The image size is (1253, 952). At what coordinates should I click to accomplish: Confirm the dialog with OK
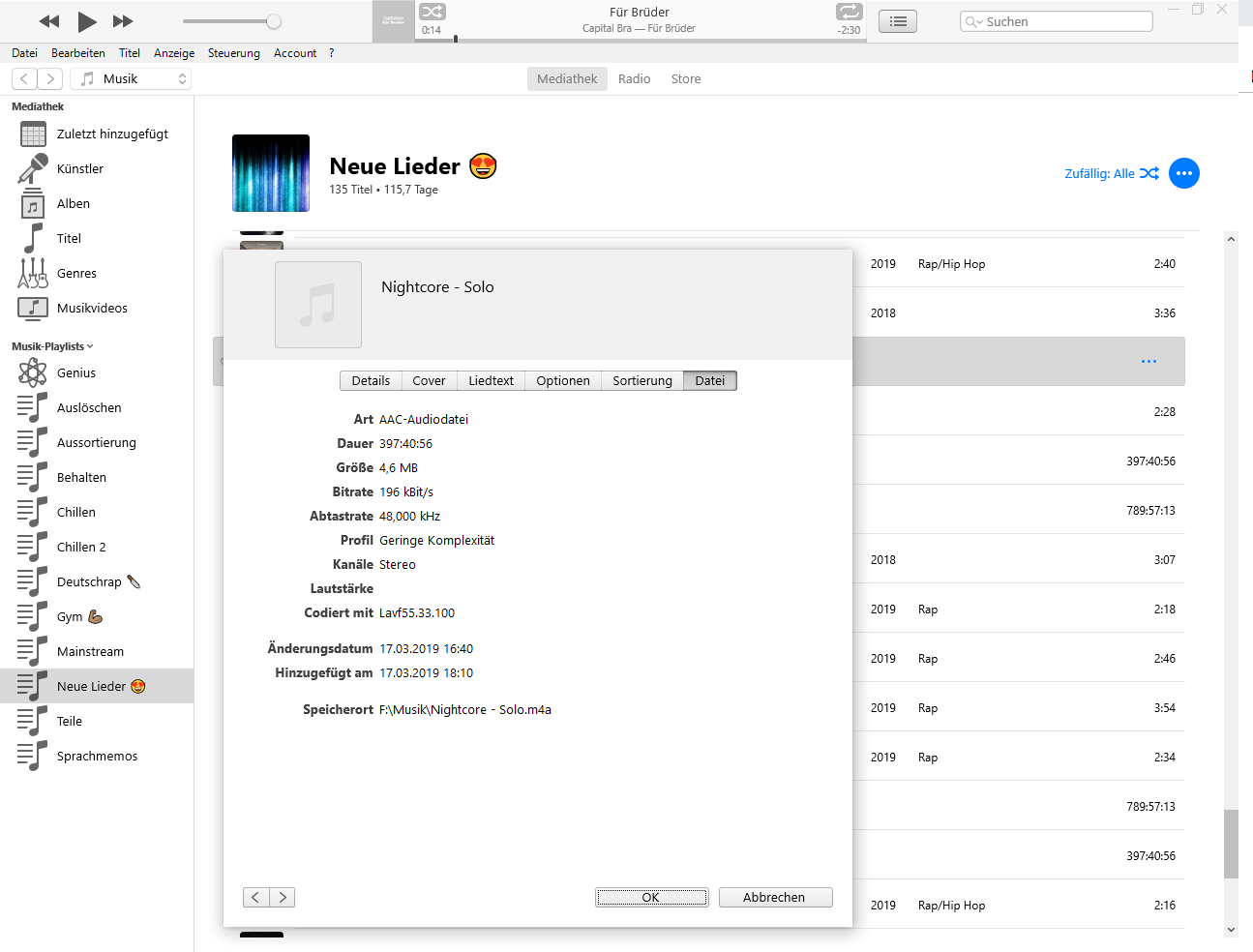click(651, 898)
